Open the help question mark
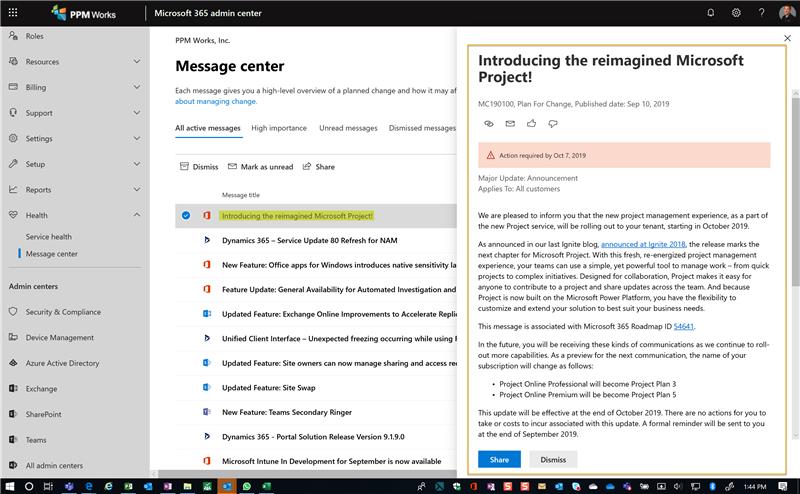 point(761,13)
